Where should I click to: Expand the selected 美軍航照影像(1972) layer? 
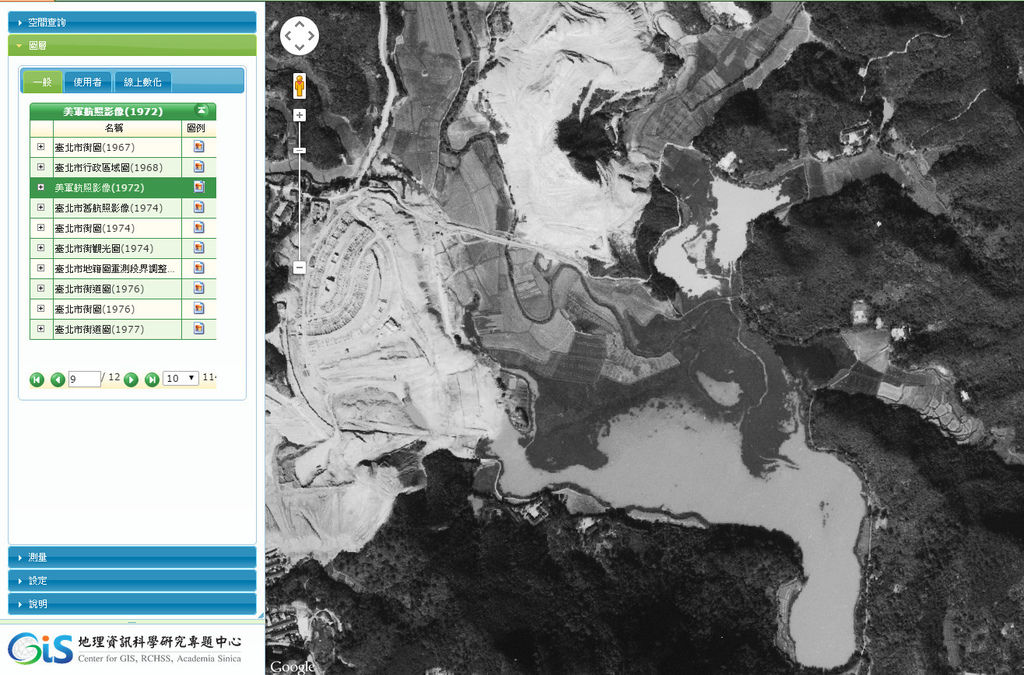40,187
